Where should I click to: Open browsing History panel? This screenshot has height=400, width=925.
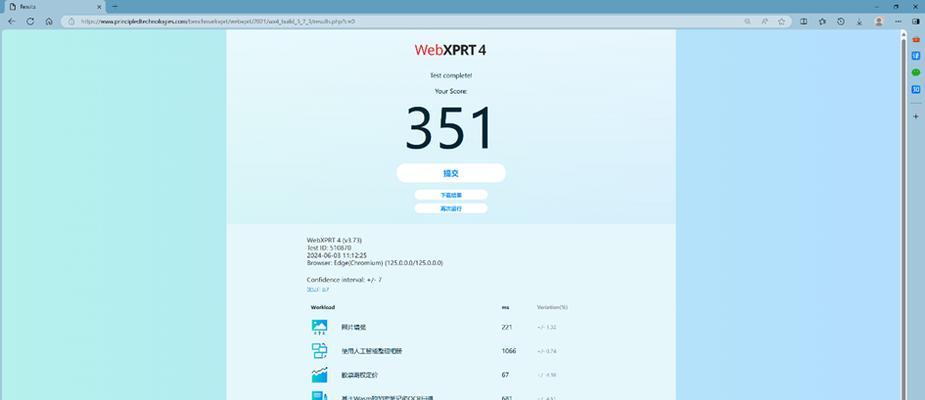click(x=841, y=21)
